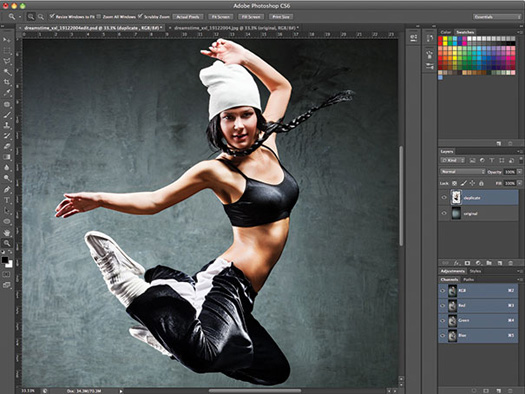Image resolution: width=525 pixels, height=394 pixels.
Task: Select the Dodge tool
Action: [7, 178]
